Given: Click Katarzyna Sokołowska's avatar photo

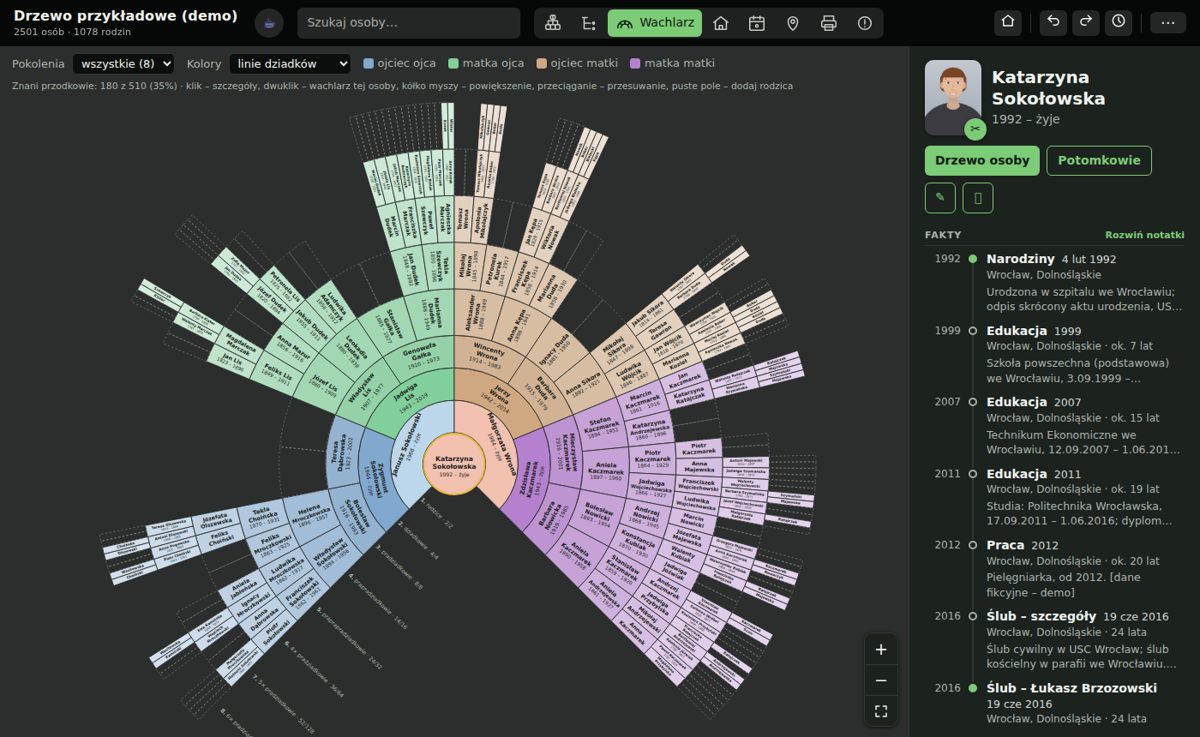Looking at the screenshot, I should click(953, 97).
